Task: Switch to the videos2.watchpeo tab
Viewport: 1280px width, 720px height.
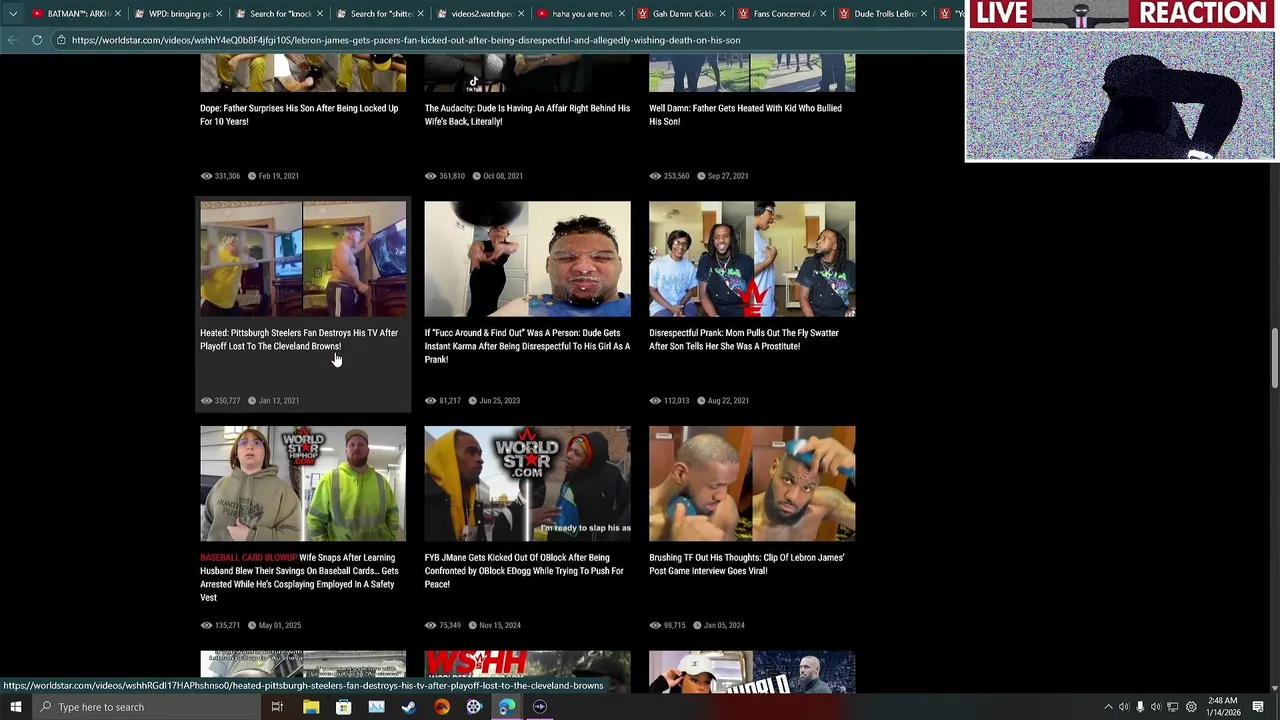Action: (x=480, y=14)
